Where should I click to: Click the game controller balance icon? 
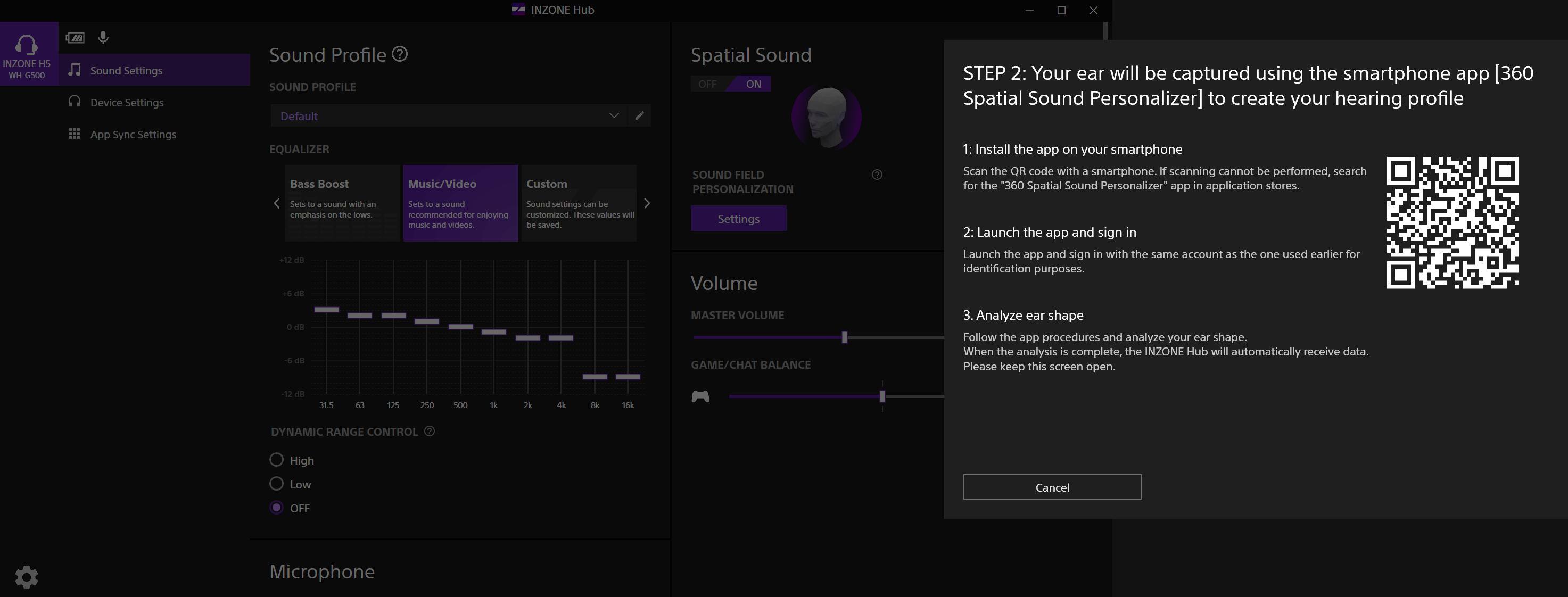point(700,397)
